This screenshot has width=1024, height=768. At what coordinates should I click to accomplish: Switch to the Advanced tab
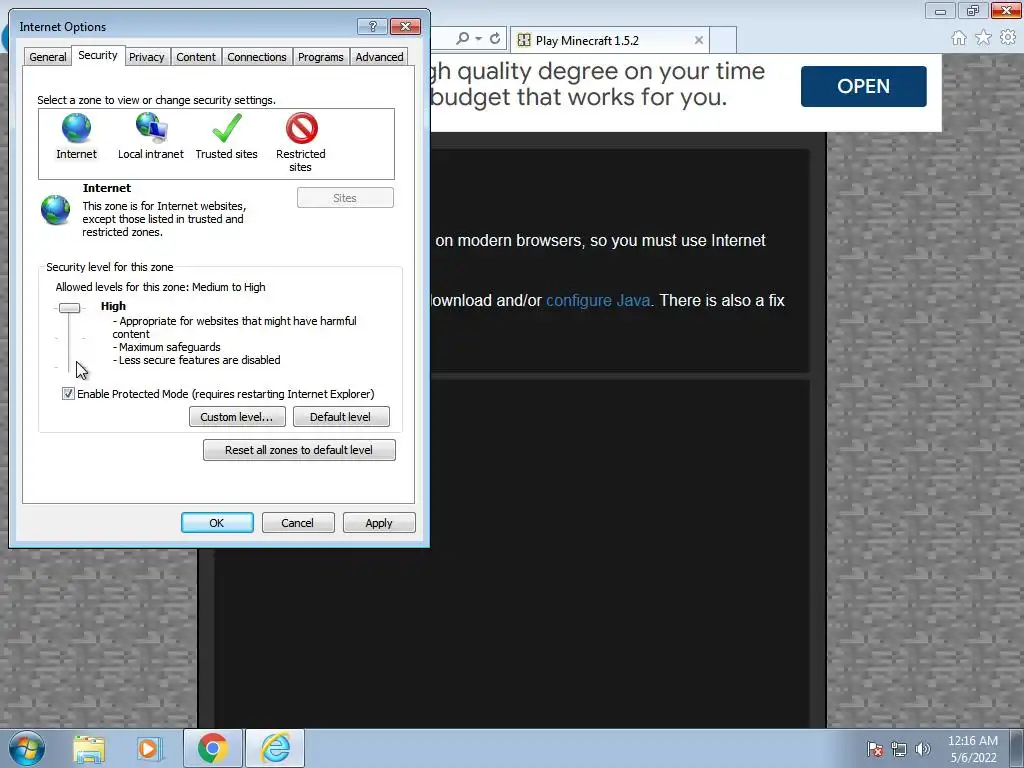pyautogui.click(x=379, y=57)
